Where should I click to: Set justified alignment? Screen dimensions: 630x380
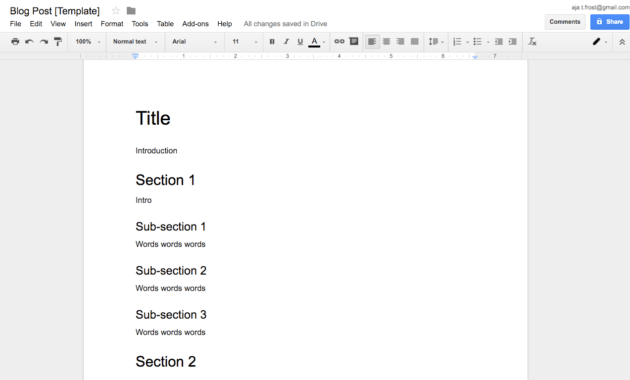(415, 41)
